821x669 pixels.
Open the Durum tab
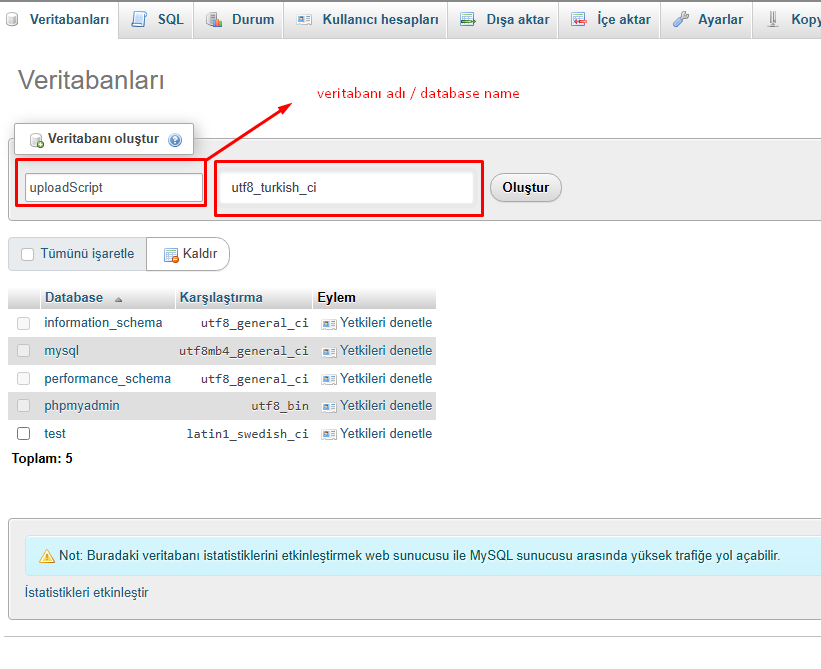(238, 20)
